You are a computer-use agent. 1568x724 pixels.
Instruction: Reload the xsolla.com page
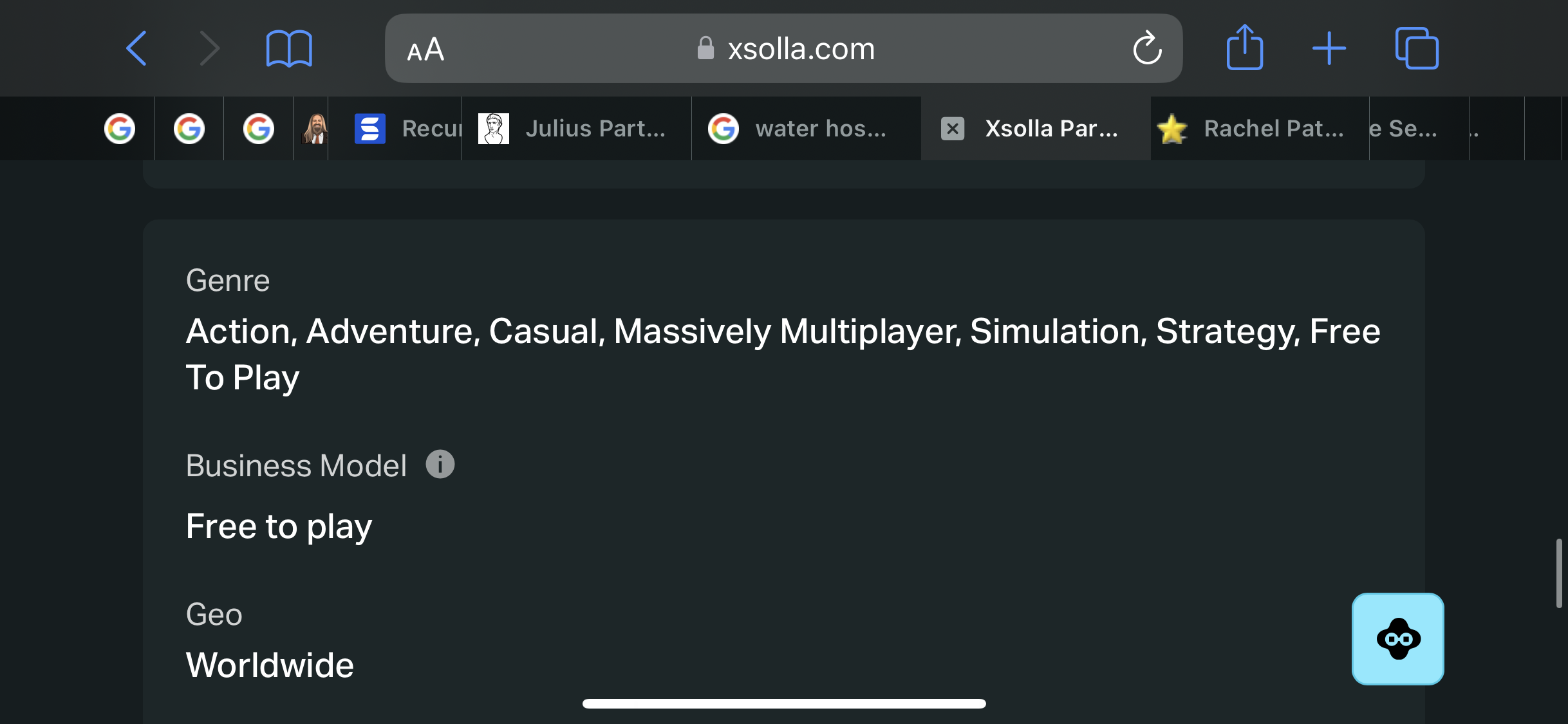(x=1147, y=48)
